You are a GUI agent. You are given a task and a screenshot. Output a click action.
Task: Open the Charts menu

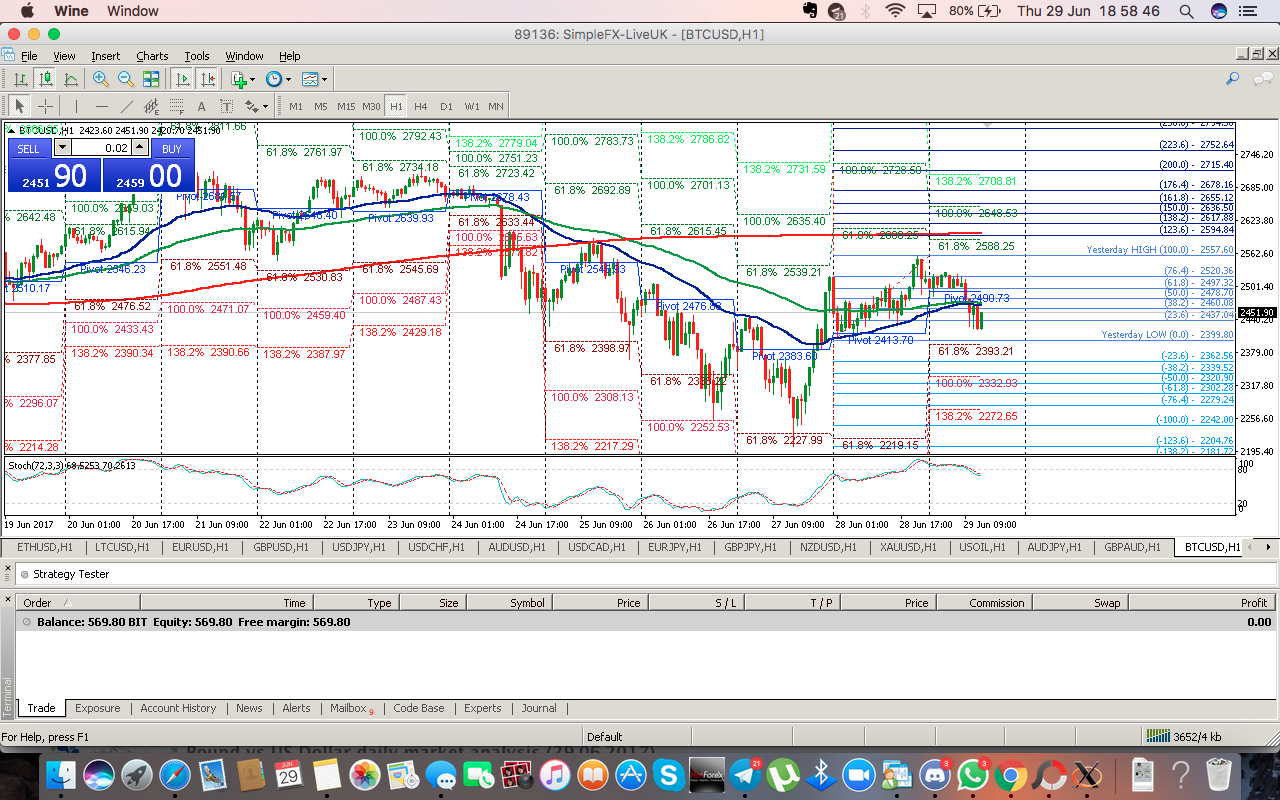tap(152, 56)
